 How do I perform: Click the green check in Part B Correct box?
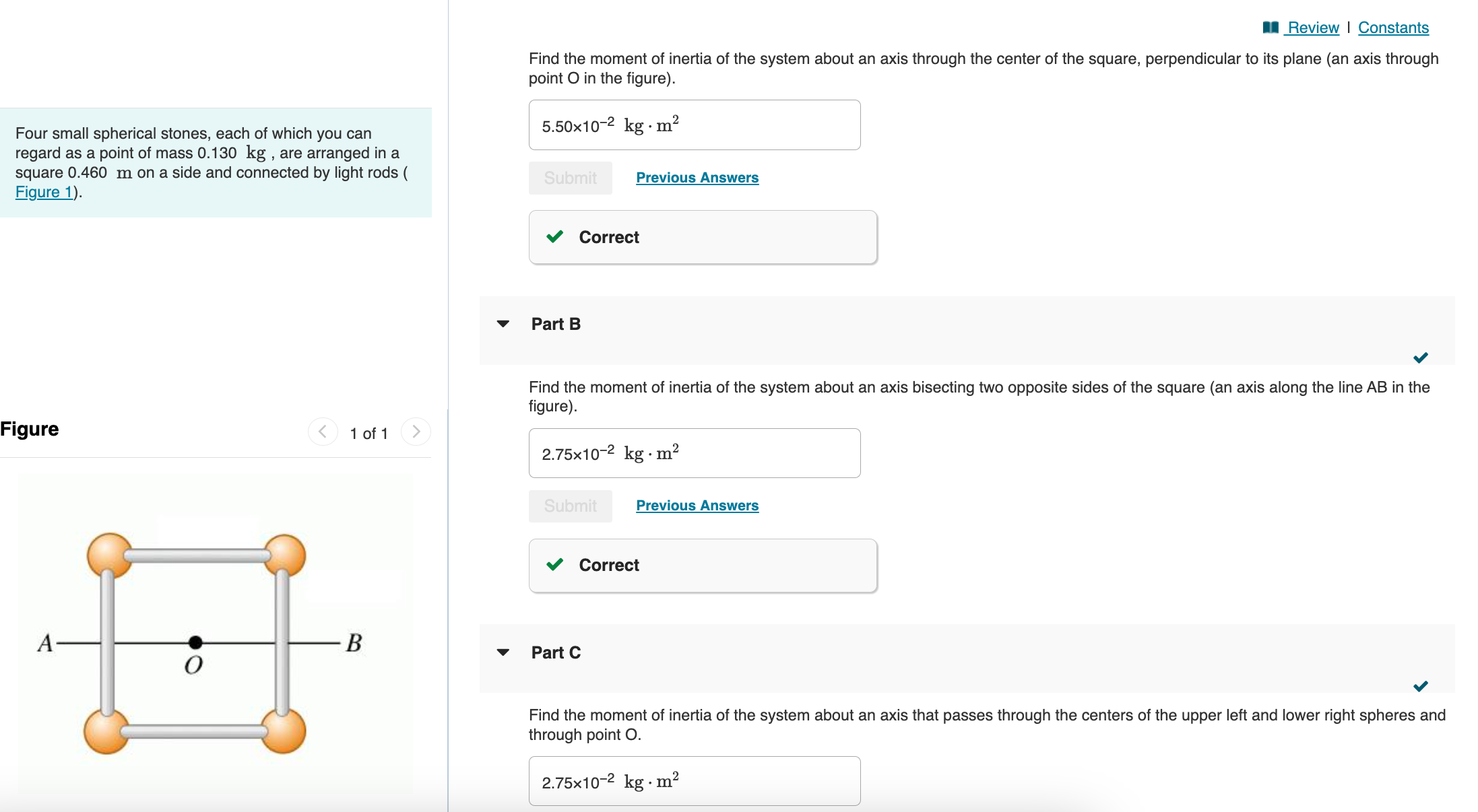(x=554, y=565)
